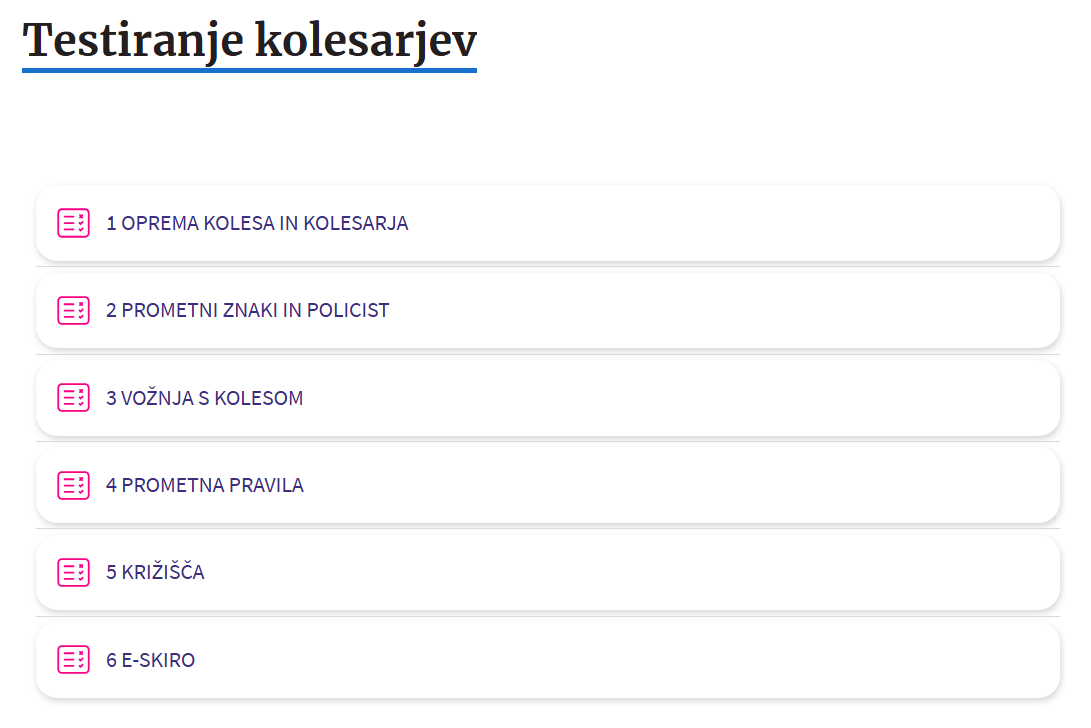Open the 1 OPREMA KOLESA IN KOLESARJA link

[257, 223]
